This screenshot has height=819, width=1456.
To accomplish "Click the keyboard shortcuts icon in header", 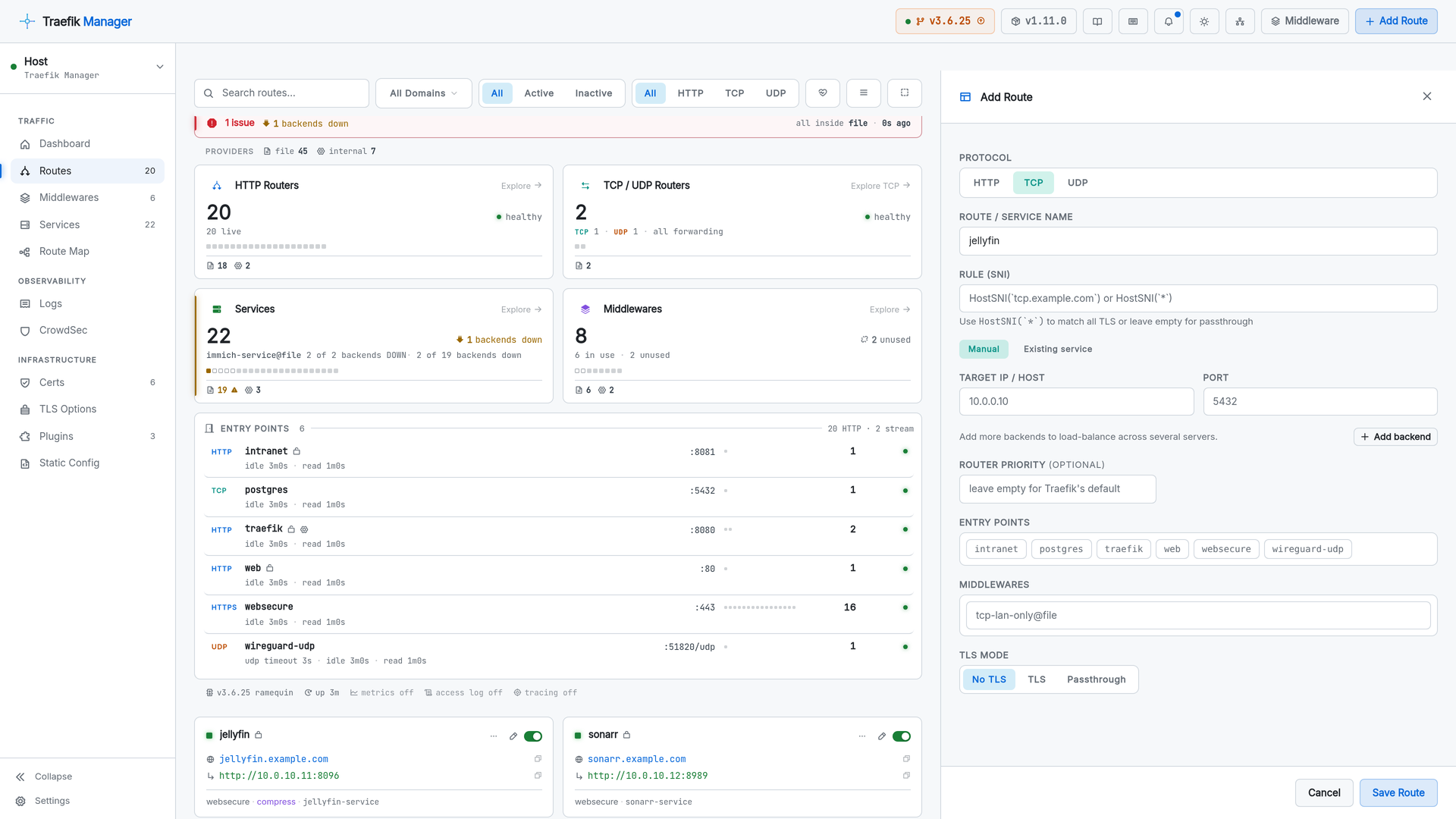I will [1133, 21].
